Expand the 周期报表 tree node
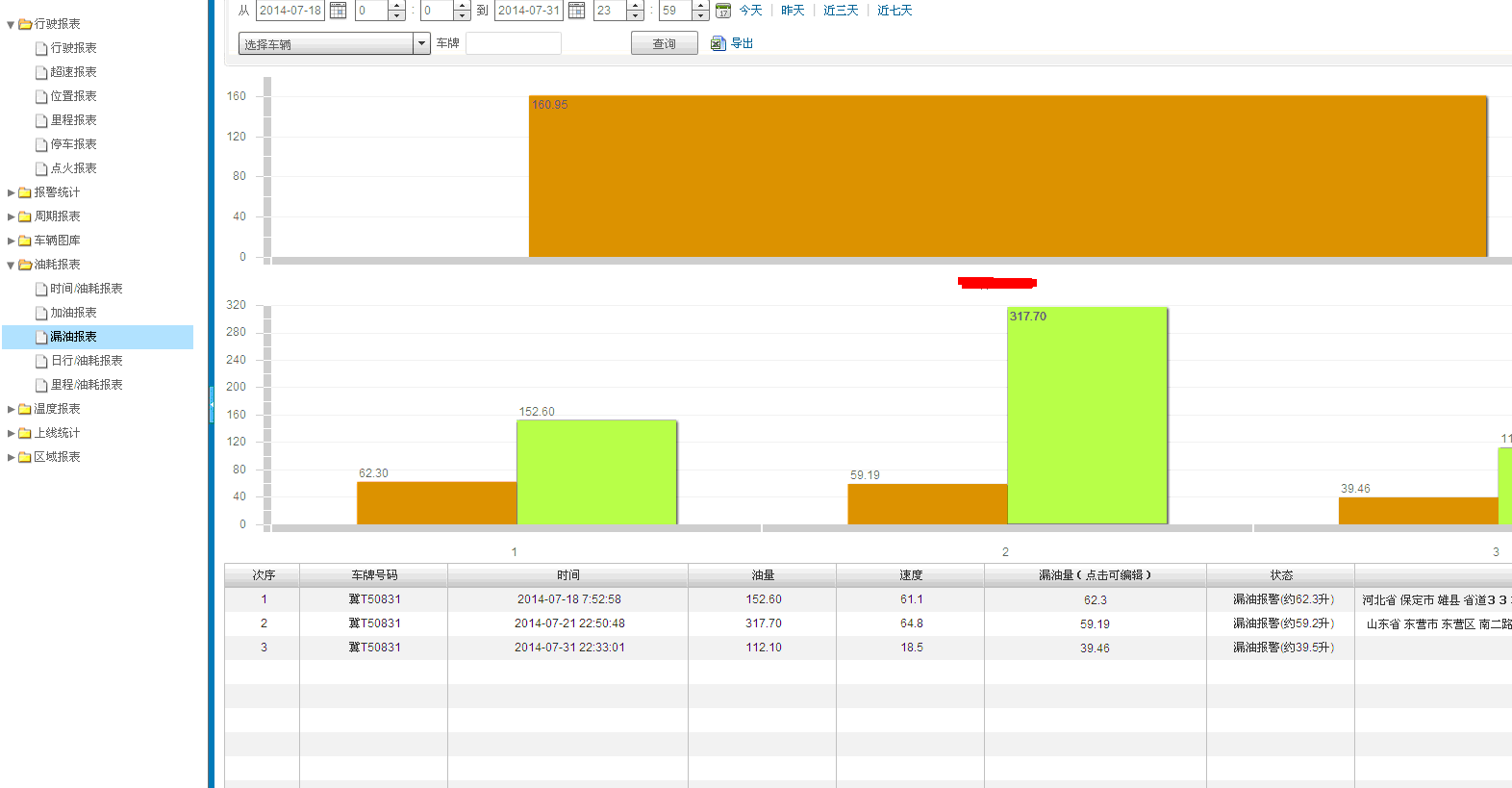This screenshot has width=1512, height=788. click(x=12, y=216)
